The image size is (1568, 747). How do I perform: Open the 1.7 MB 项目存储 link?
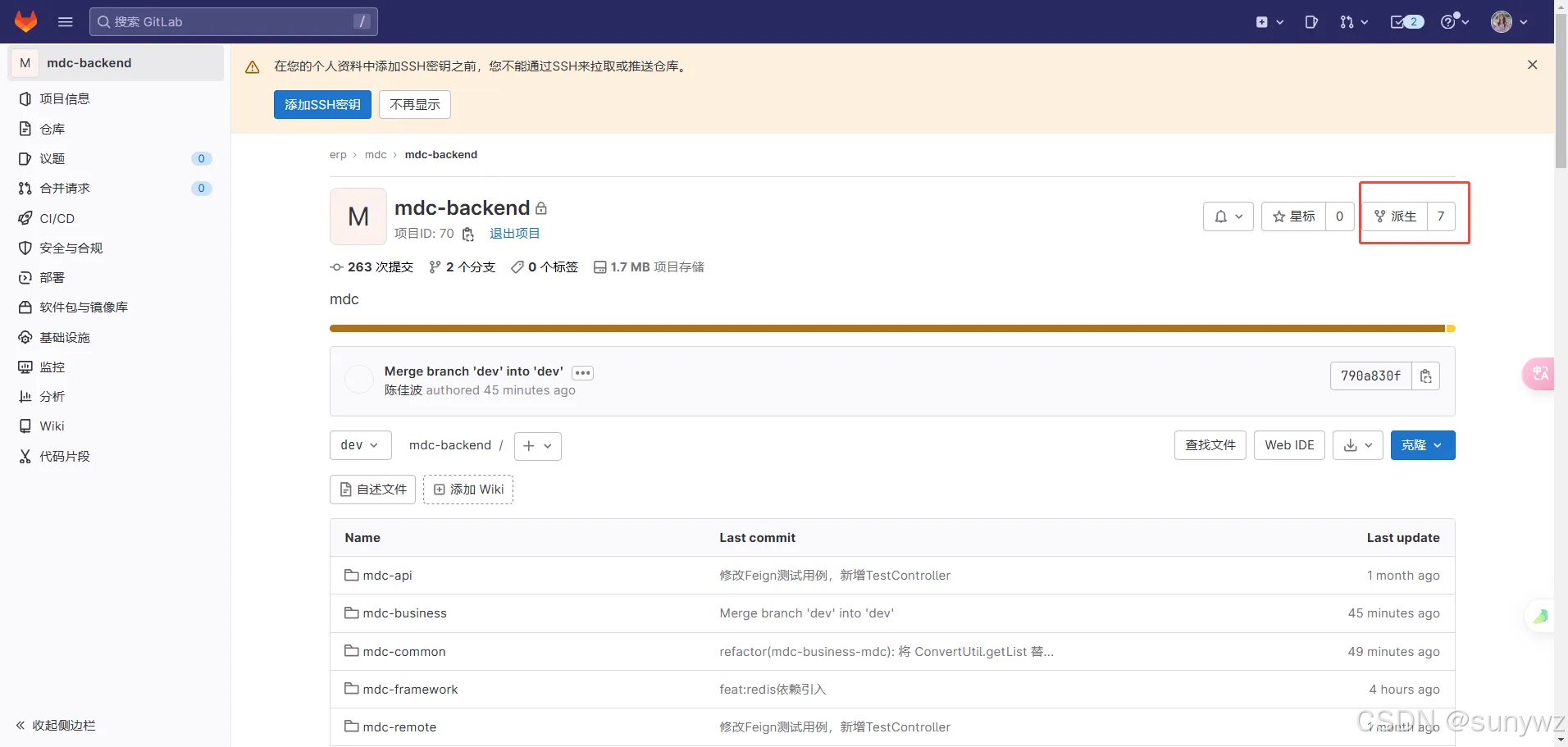pos(649,267)
